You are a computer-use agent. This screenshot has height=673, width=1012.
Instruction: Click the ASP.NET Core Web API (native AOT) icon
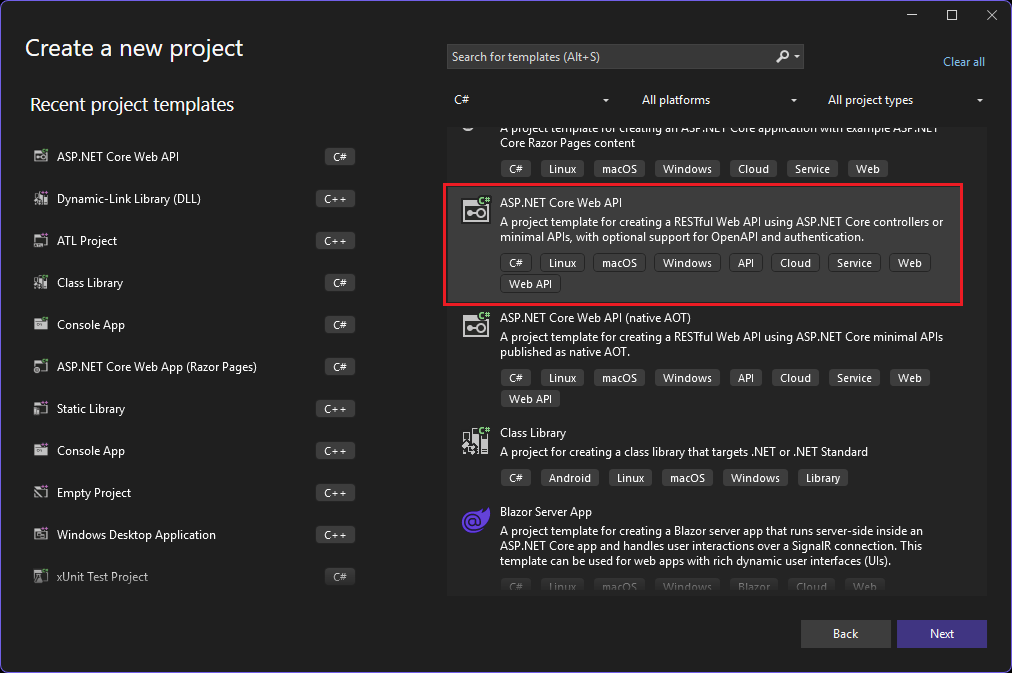point(476,325)
